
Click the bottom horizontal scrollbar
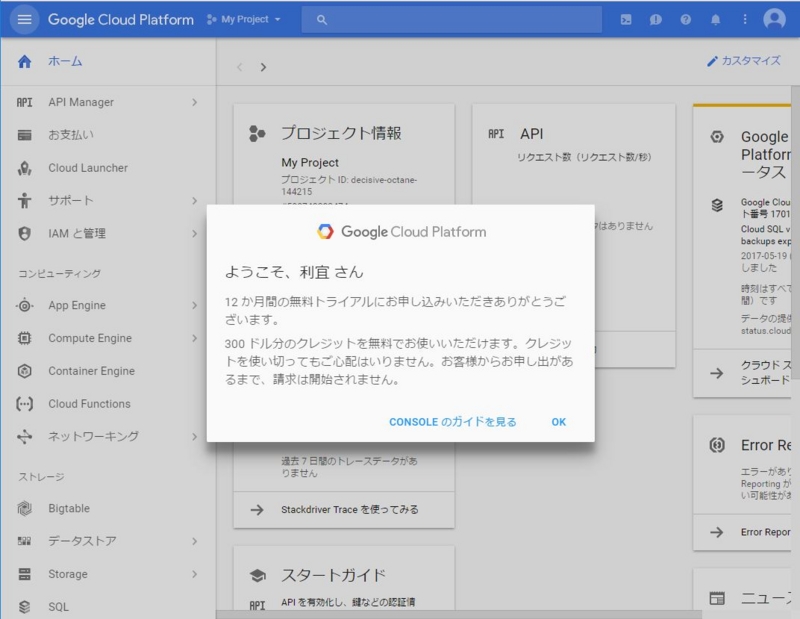pos(459,614)
